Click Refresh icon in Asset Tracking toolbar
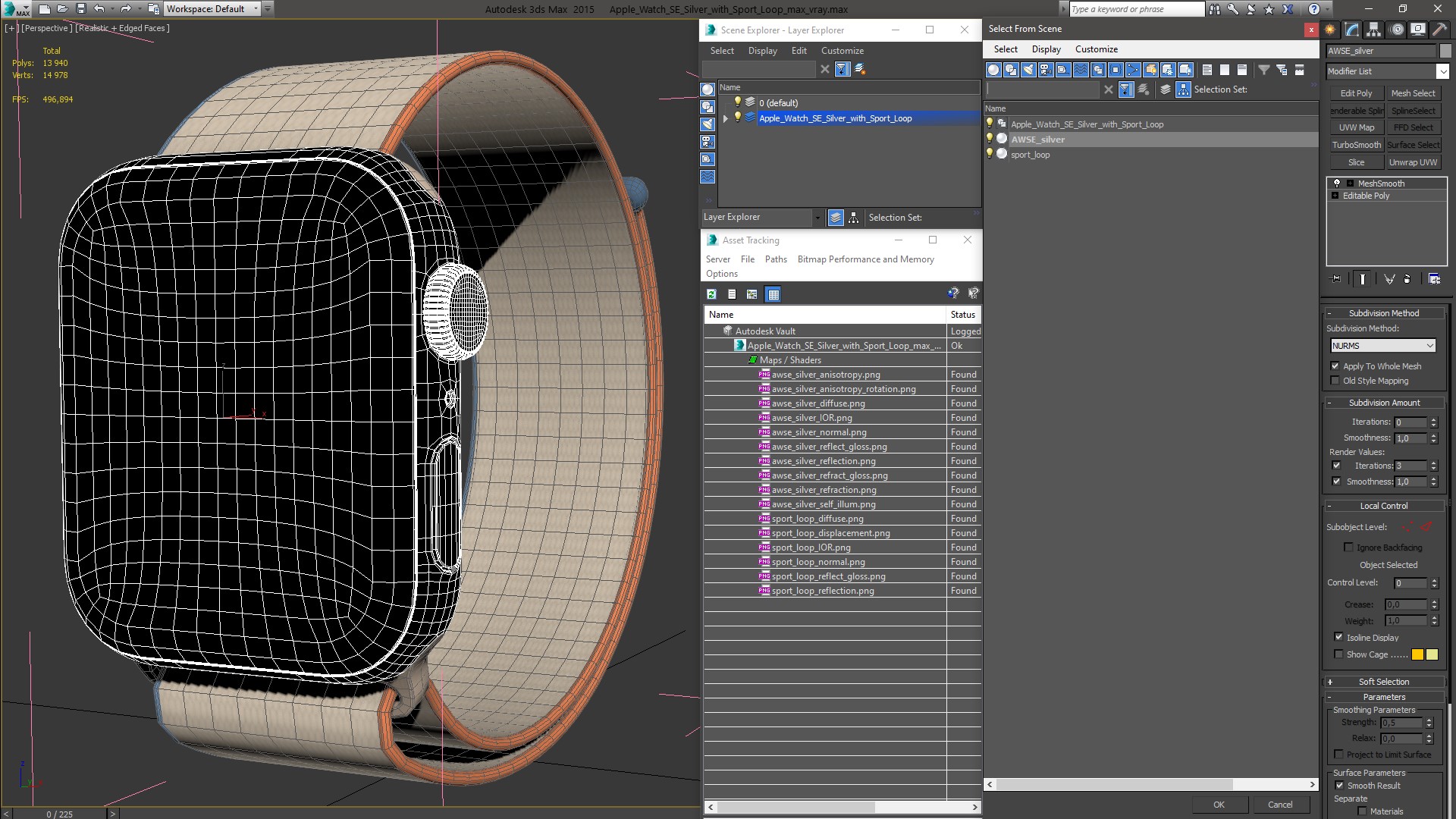Image resolution: width=1456 pixels, height=819 pixels. pos(711,294)
